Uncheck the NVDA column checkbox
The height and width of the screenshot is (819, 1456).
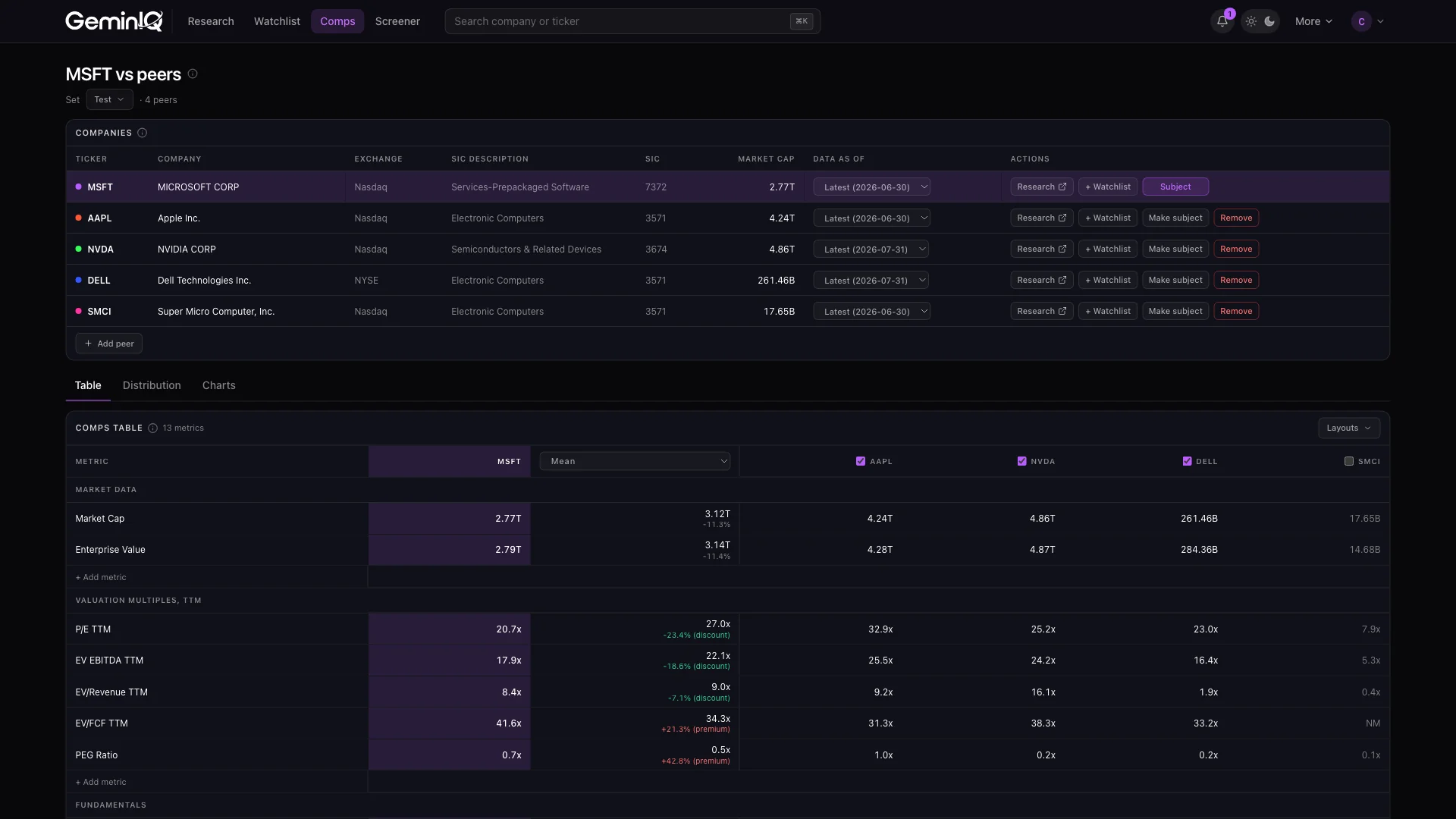[1021, 461]
